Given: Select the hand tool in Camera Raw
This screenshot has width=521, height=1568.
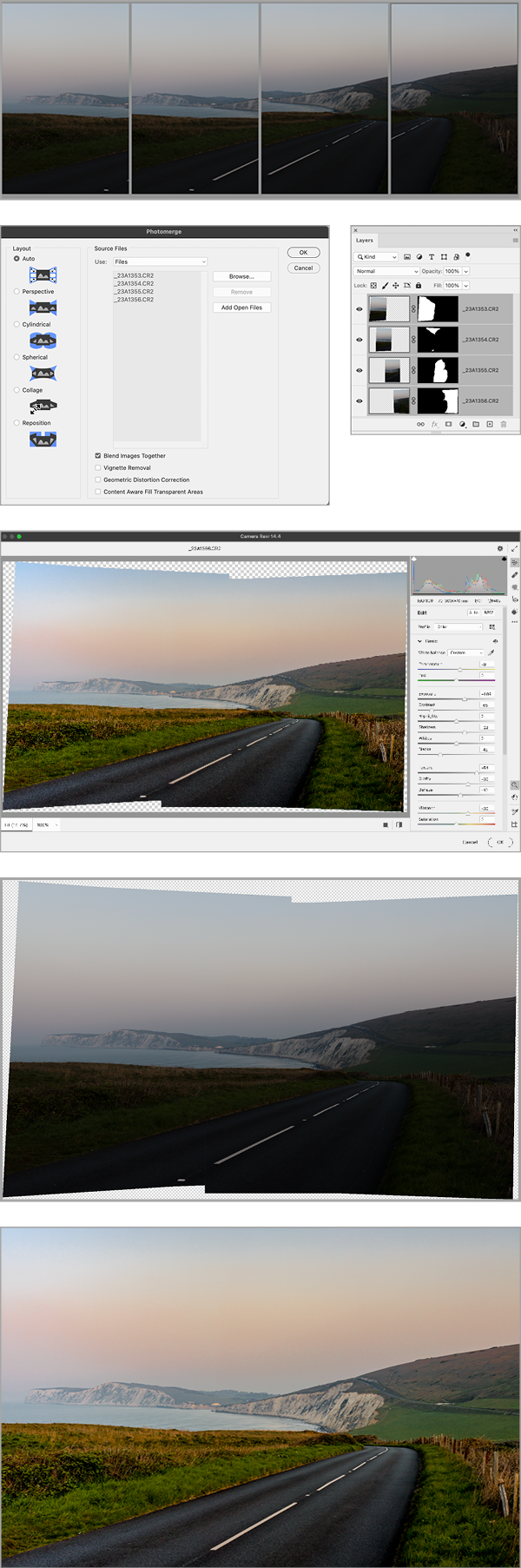Looking at the screenshot, I should [515, 797].
